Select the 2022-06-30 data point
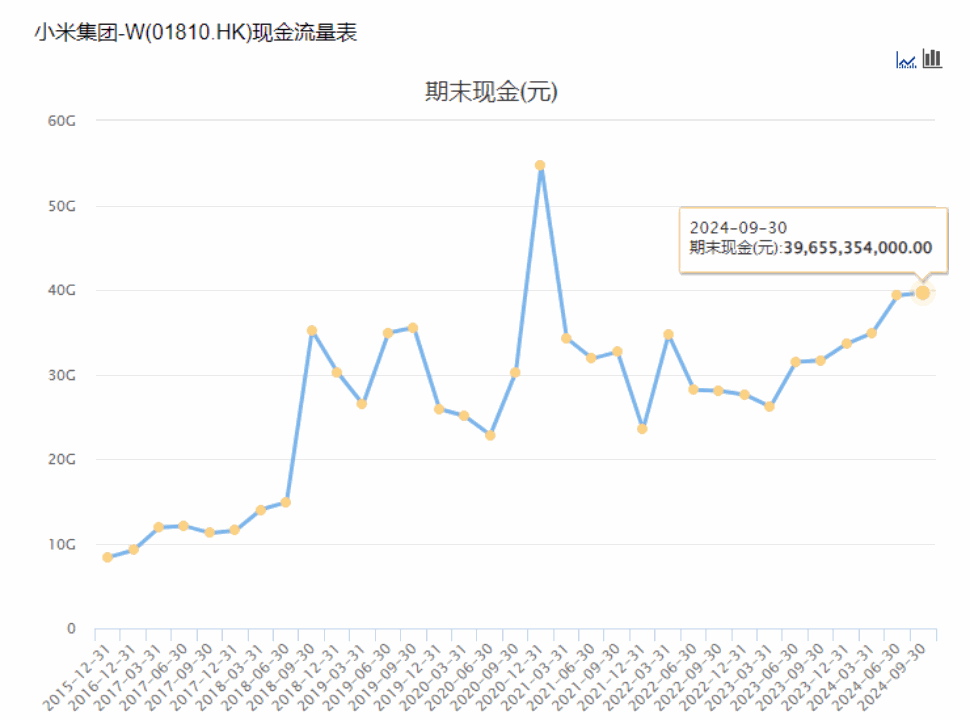This screenshot has width=970, height=720. point(693,390)
